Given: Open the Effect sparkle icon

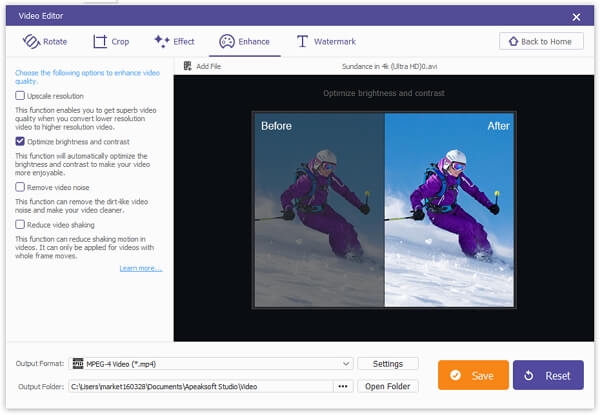Looking at the screenshot, I should point(162,41).
